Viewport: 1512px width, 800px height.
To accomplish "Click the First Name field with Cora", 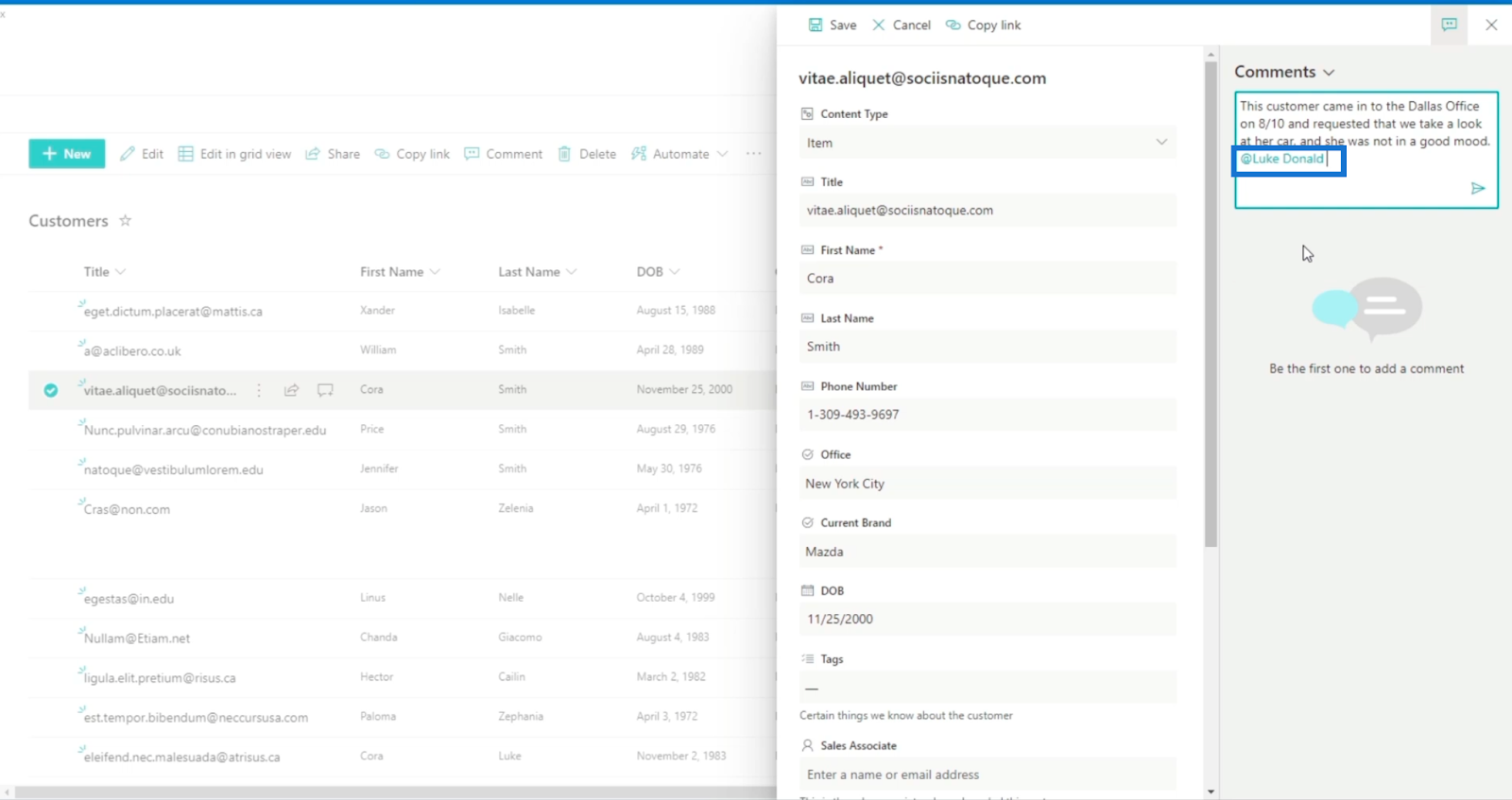I will point(988,279).
